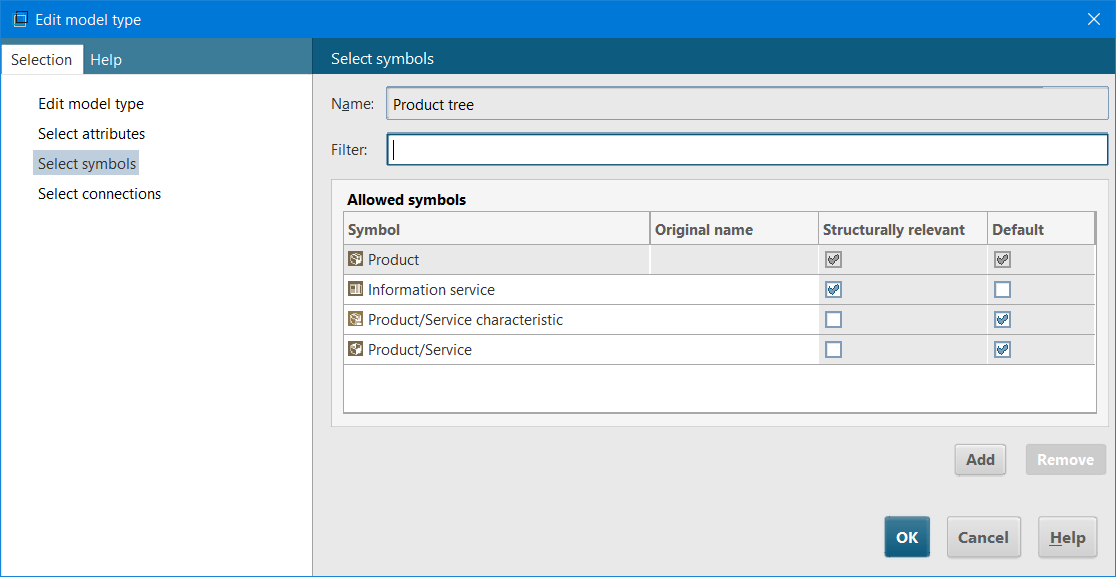
Task: Click the Edit model type title bar icon
Action: tap(19, 19)
